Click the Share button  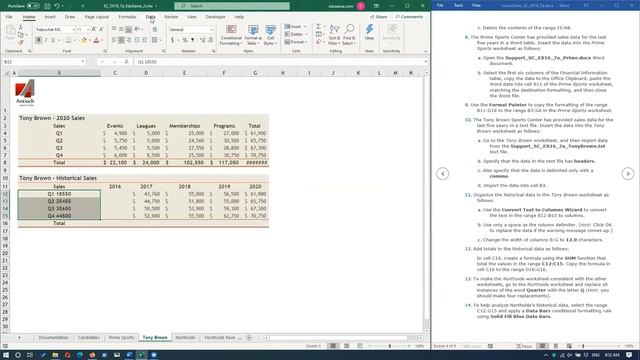(378, 17)
